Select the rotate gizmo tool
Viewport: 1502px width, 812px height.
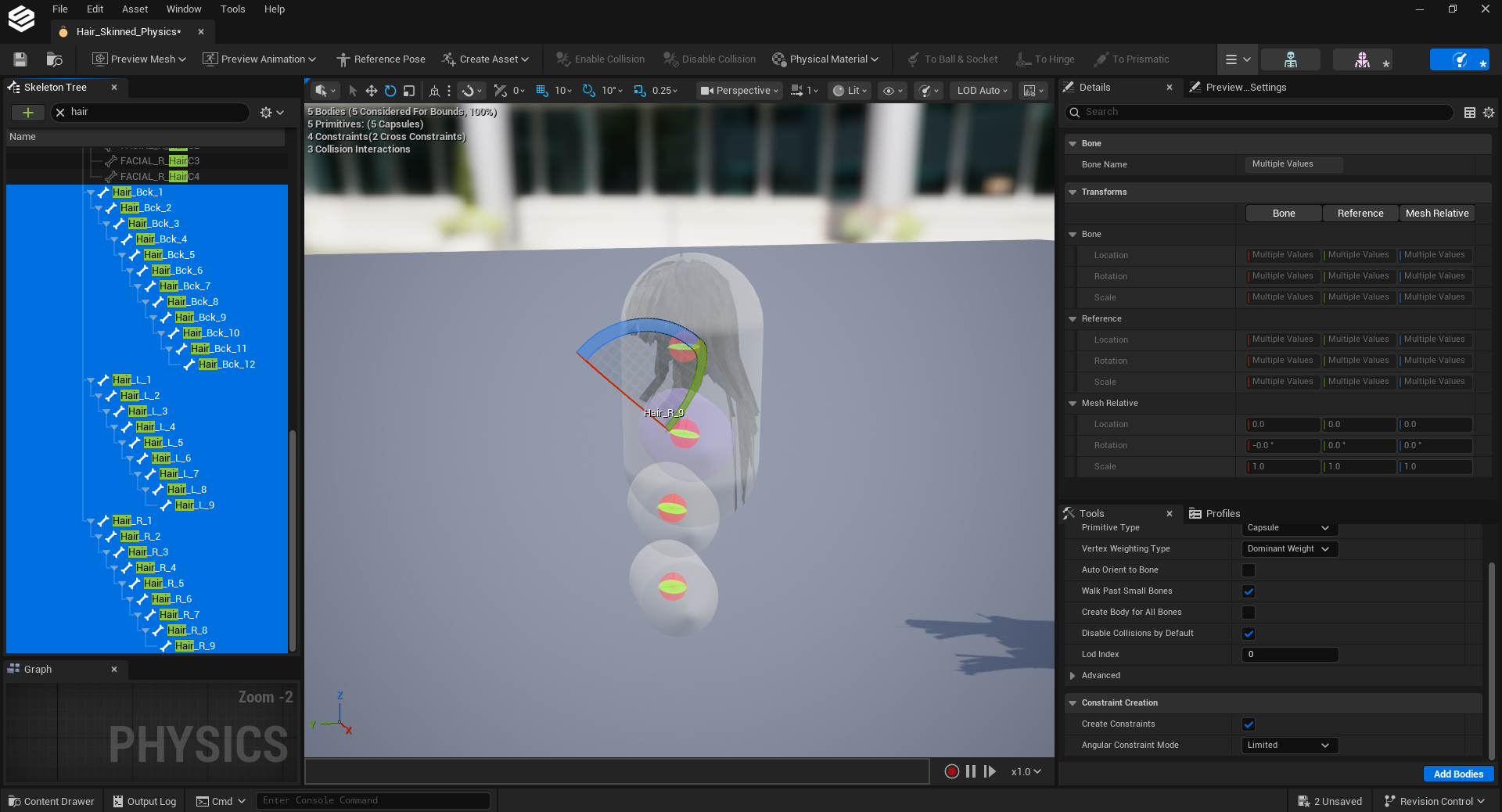coord(390,91)
